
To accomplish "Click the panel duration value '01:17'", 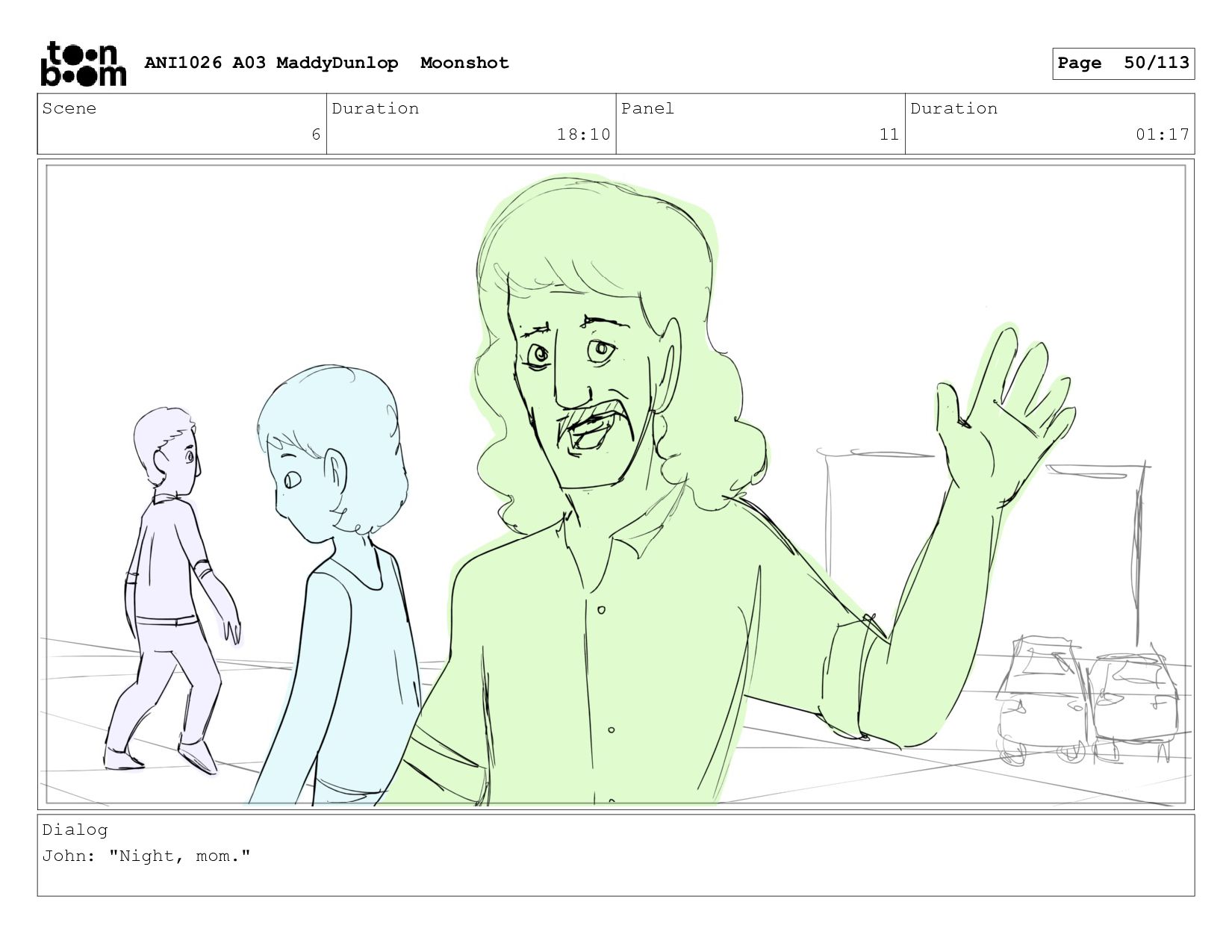I will point(1163,134).
